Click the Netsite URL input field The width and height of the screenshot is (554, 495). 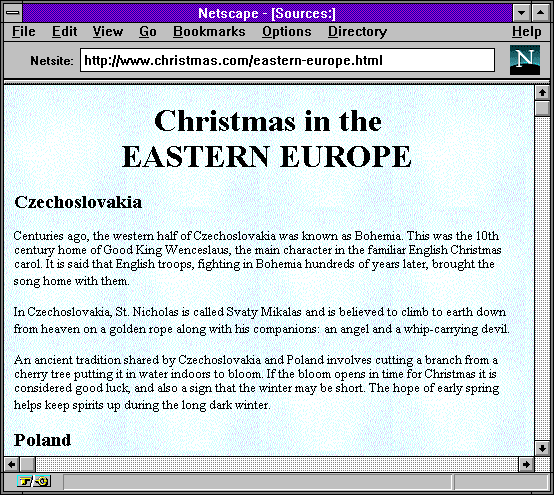point(287,60)
